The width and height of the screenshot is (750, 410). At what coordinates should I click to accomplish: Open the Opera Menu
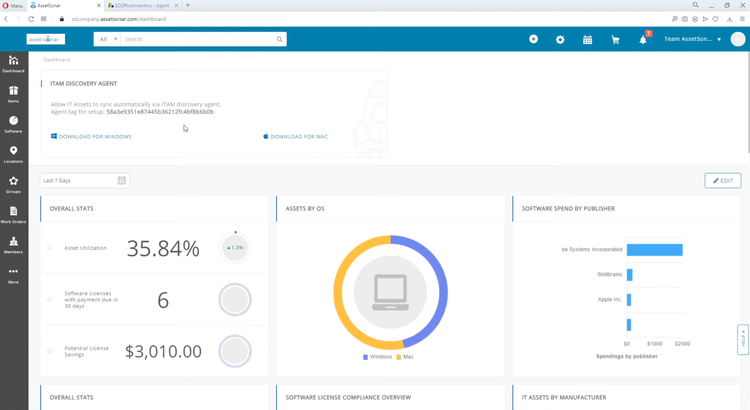(13, 5)
